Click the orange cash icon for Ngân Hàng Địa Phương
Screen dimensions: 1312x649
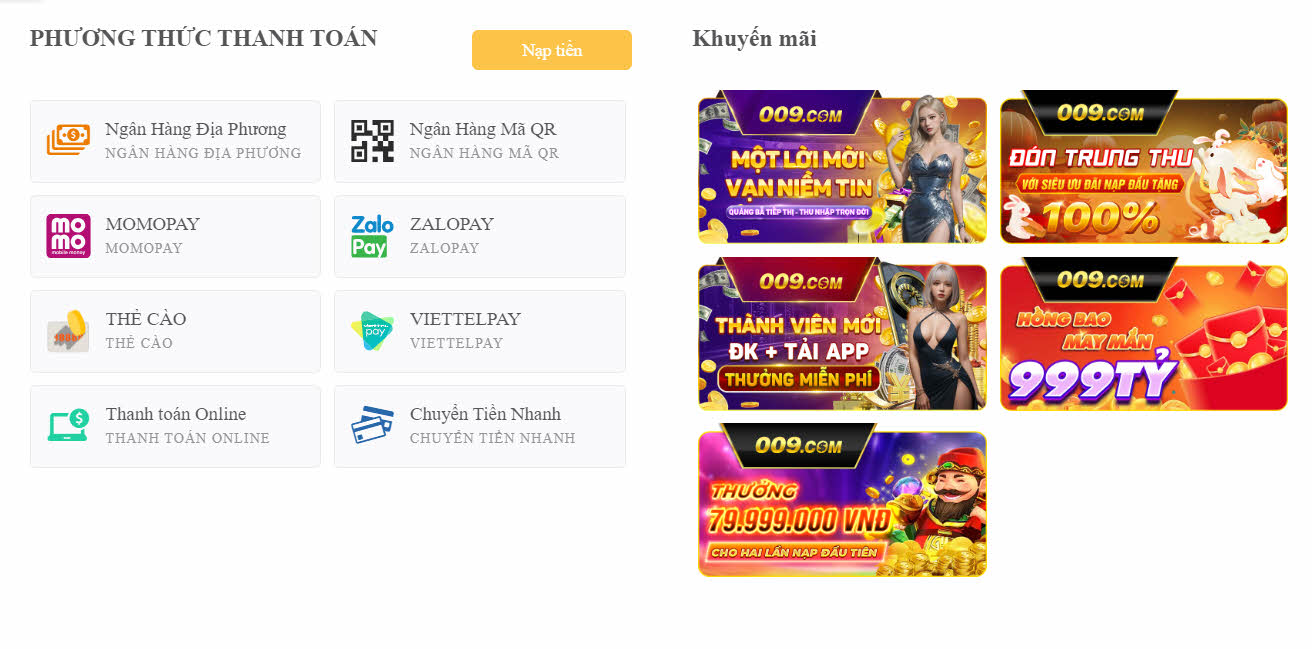point(68,141)
